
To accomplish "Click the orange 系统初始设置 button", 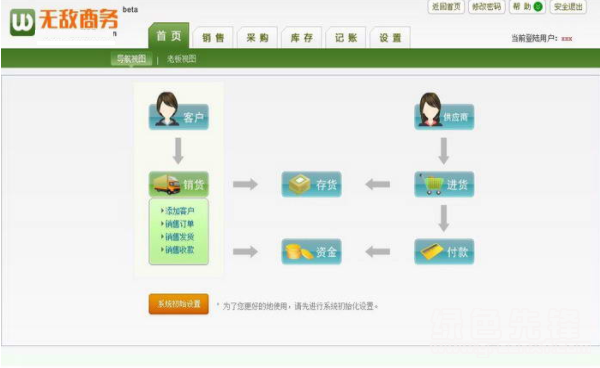I will coord(179,304).
